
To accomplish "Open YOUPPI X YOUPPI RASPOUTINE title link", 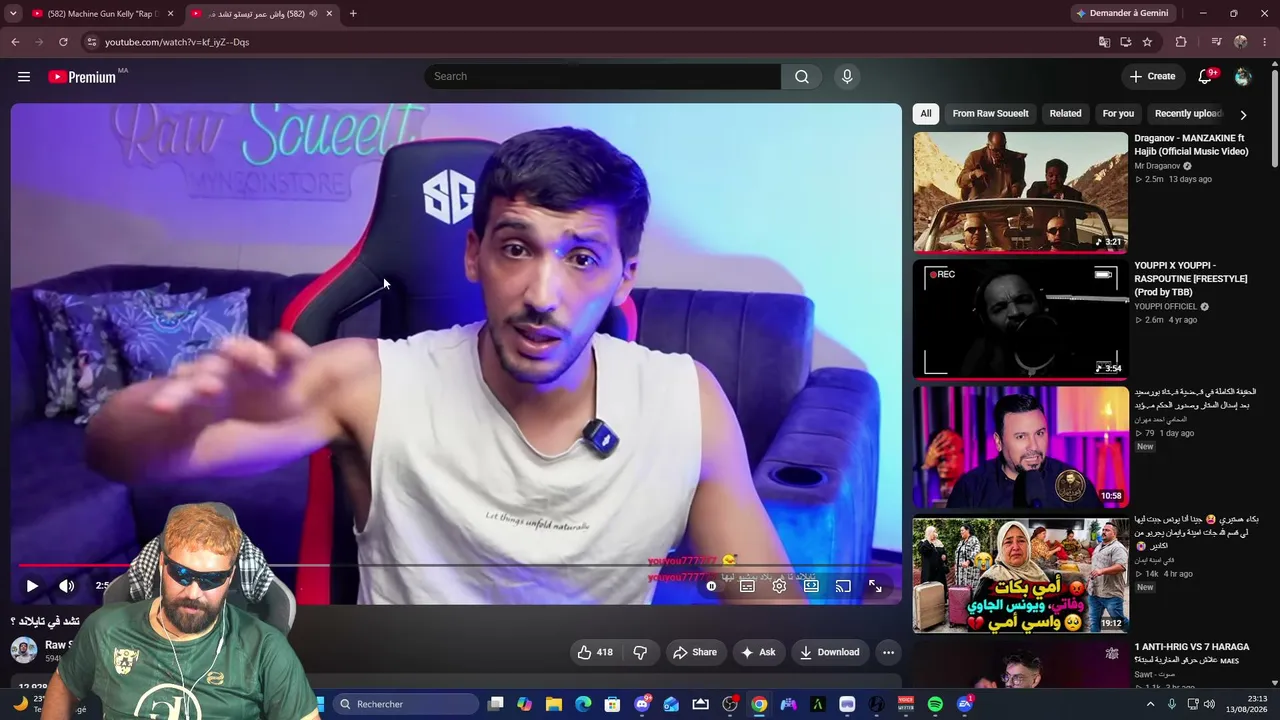I will (x=1190, y=279).
